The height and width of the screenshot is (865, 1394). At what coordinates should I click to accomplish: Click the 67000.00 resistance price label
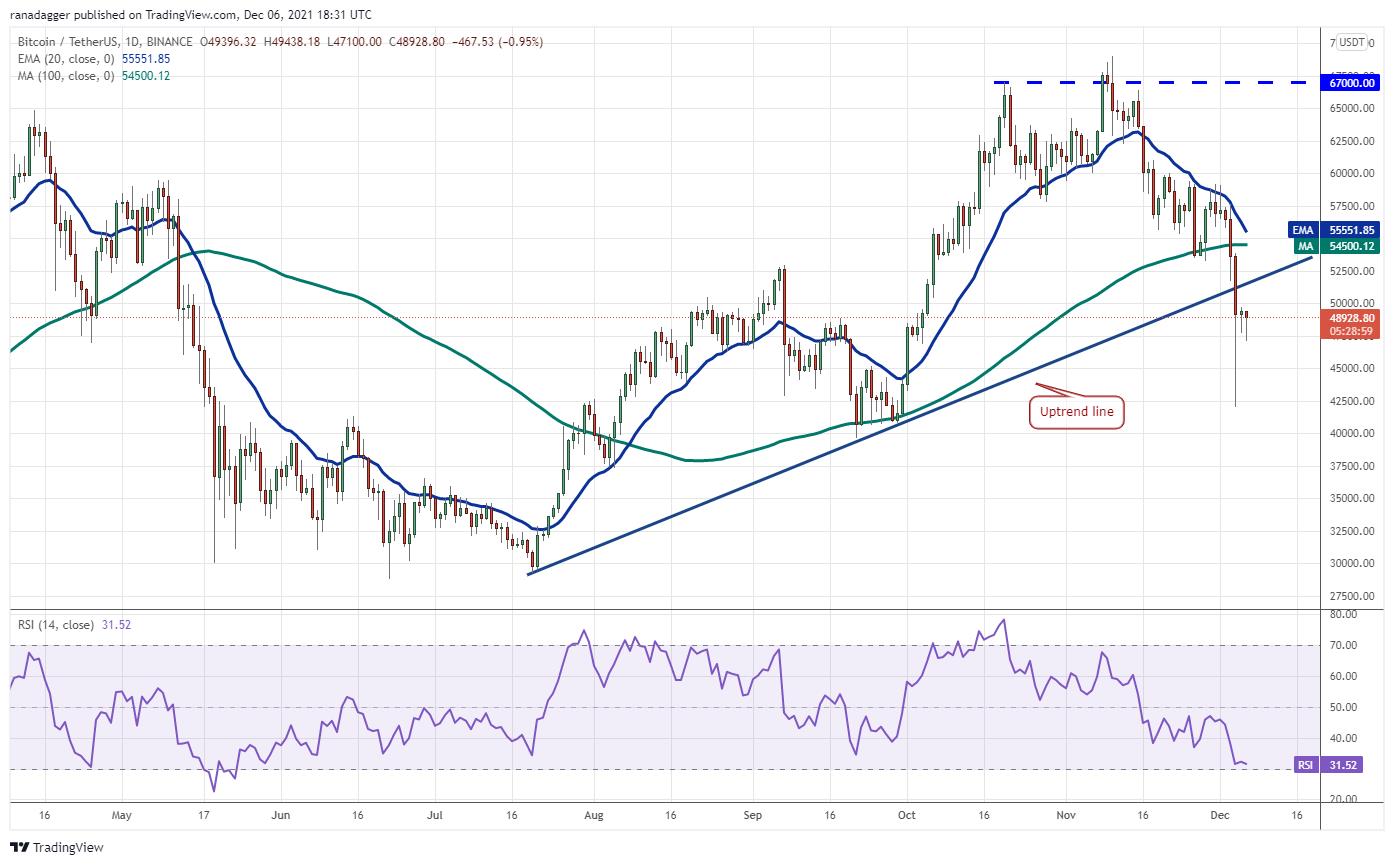point(1352,83)
